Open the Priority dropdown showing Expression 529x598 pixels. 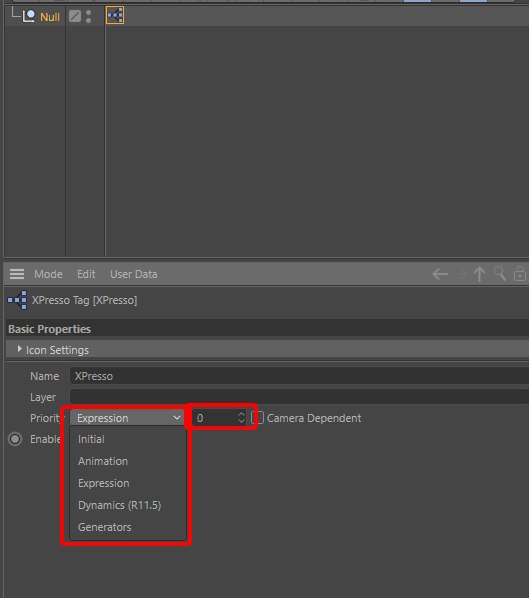tap(127, 418)
